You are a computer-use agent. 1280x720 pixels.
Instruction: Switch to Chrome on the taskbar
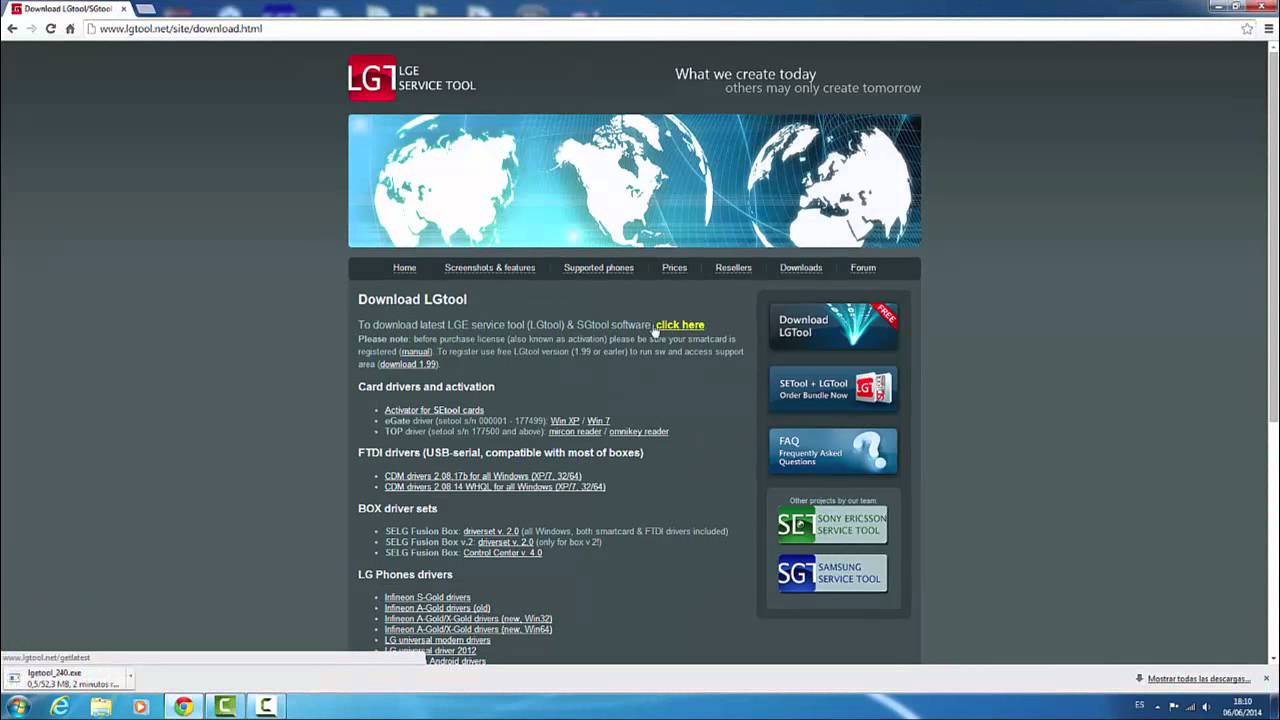coord(183,706)
